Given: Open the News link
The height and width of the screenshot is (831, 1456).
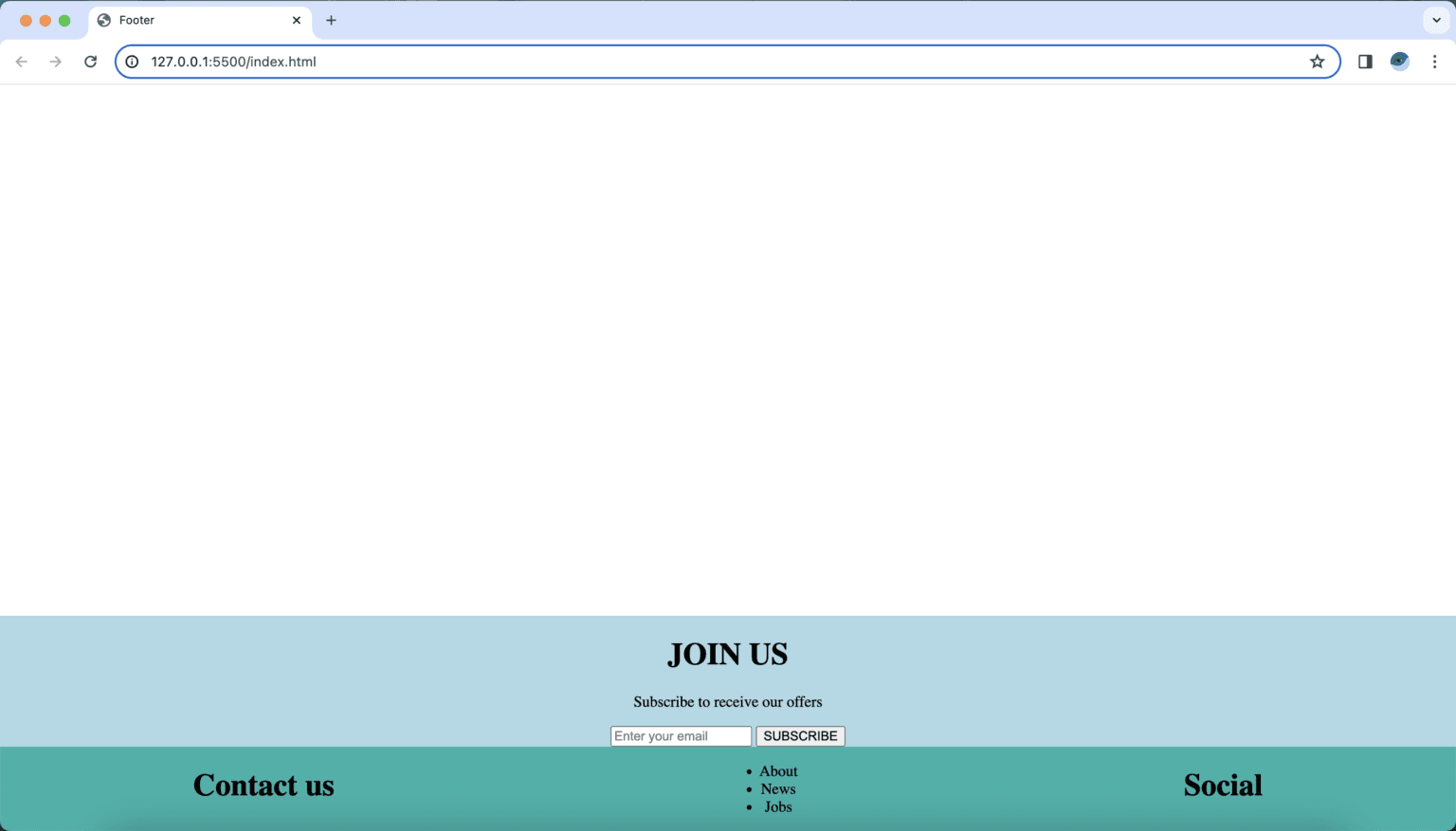Looking at the screenshot, I should [777, 788].
